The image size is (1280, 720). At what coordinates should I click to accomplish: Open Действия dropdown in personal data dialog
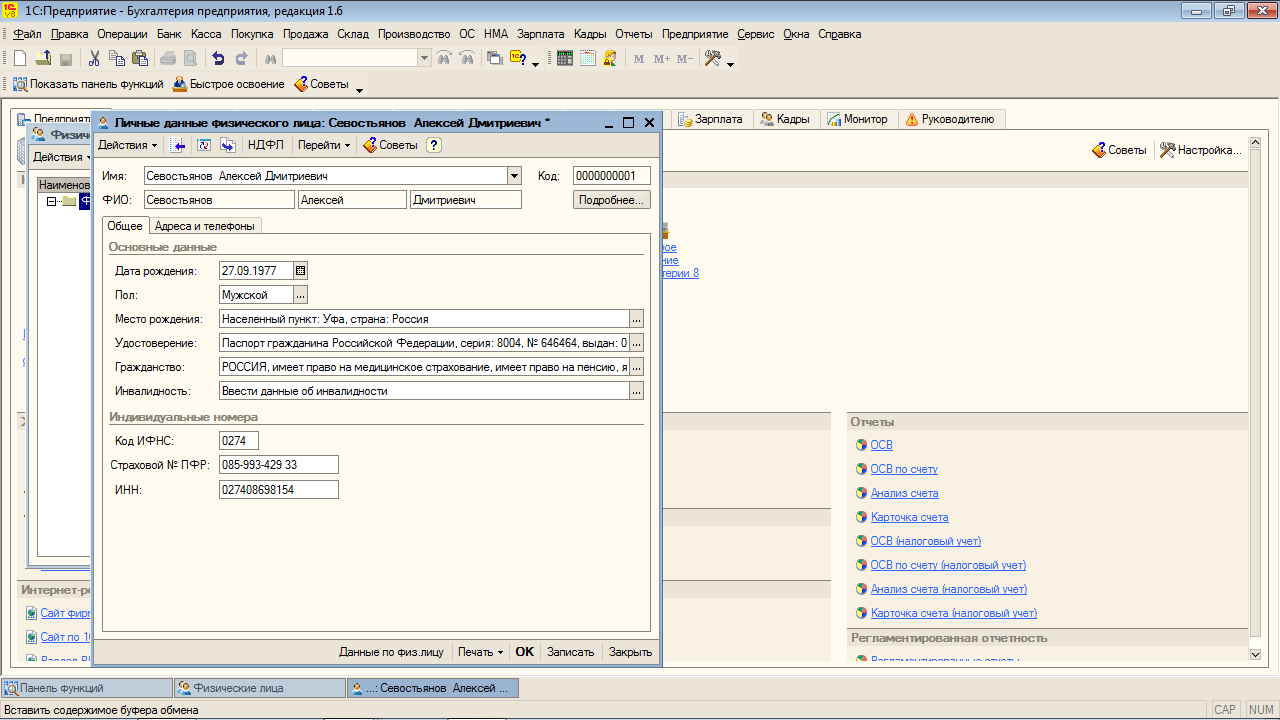click(128, 145)
